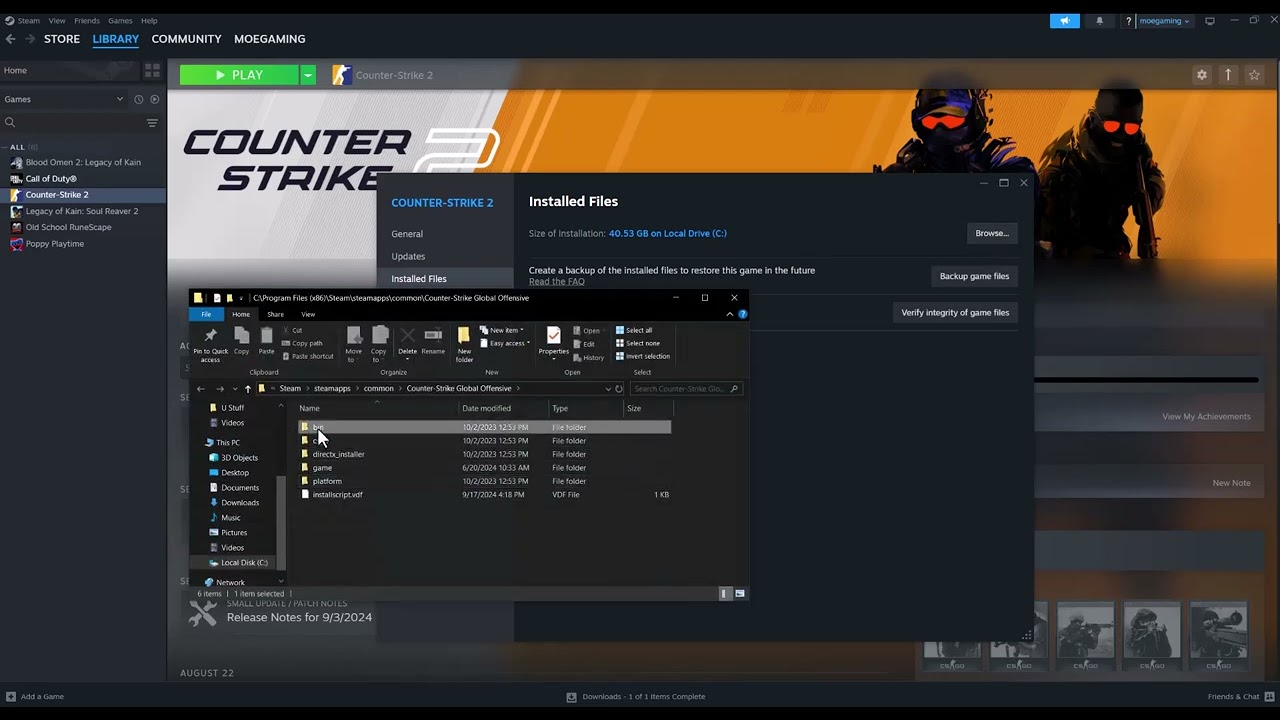Click the Rename icon in Organize group
Image resolution: width=1280 pixels, height=720 pixels.
433,341
